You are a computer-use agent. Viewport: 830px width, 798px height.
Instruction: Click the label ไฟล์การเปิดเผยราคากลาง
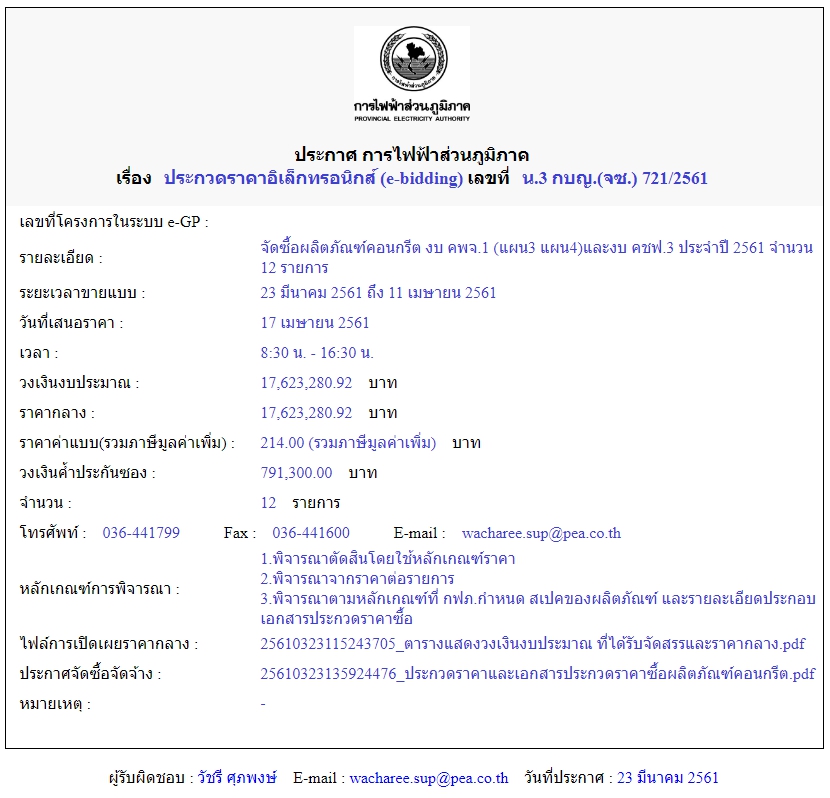(x=109, y=643)
